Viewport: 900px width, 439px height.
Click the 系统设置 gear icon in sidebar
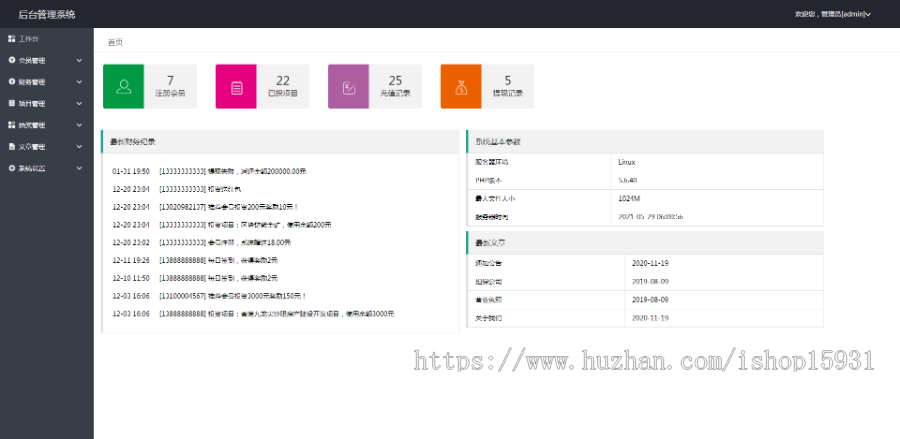pos(11,168)
